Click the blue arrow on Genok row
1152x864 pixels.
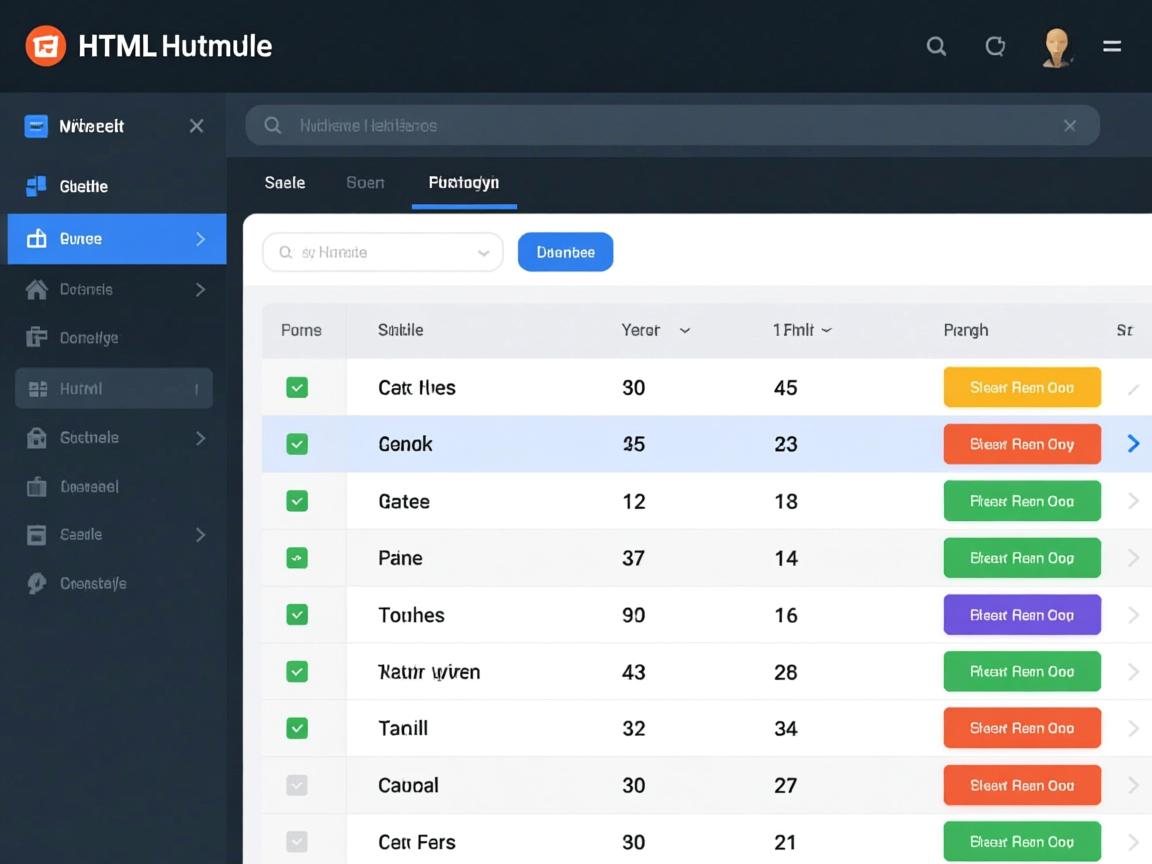1133,444
